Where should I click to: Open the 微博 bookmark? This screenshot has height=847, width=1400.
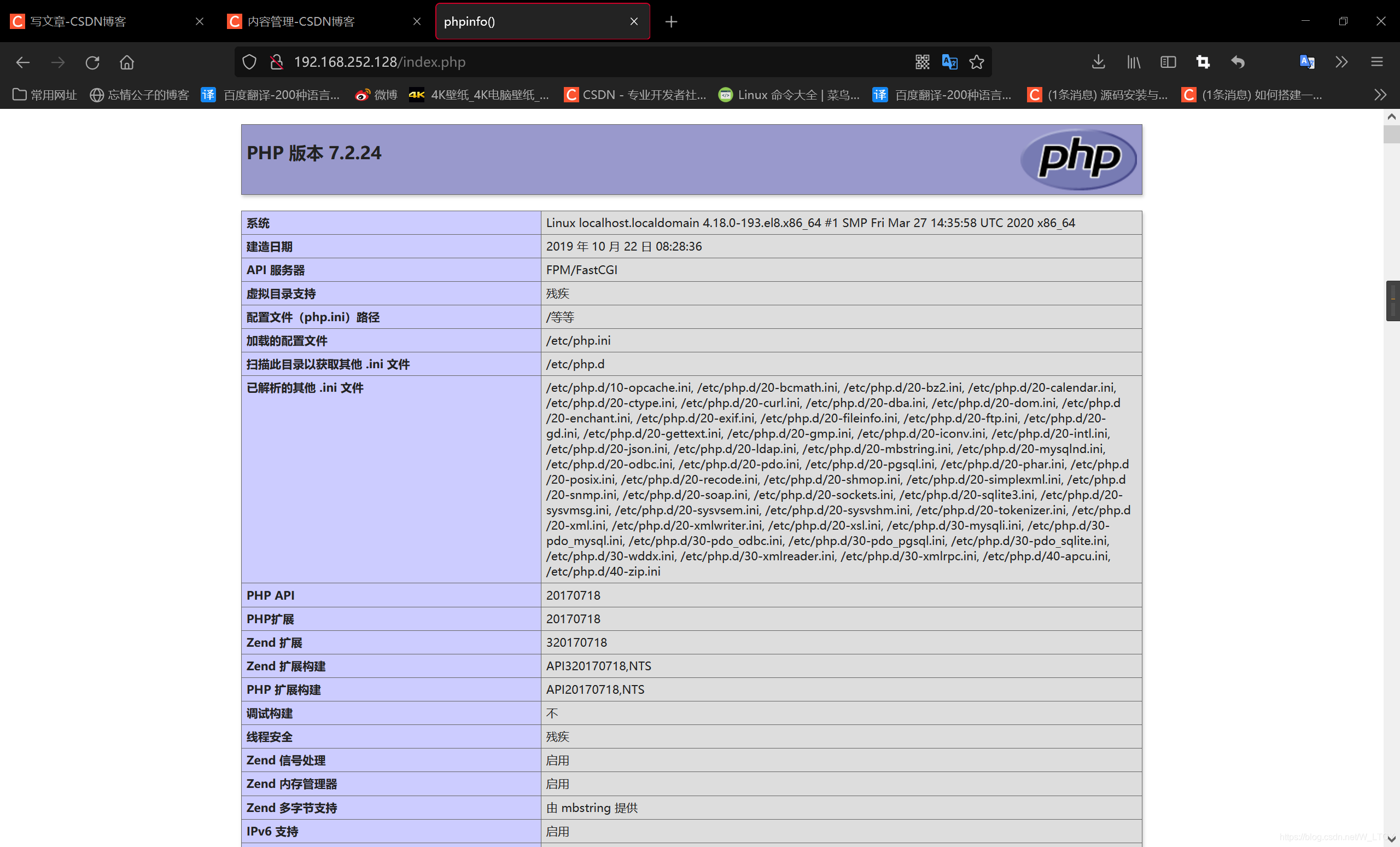coord(376,95)
